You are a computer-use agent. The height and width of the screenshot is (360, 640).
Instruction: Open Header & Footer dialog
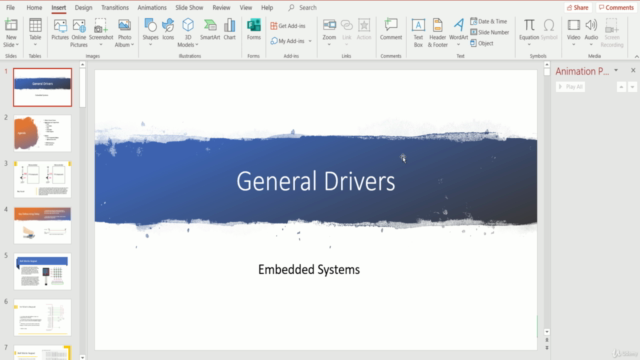[x=438, y=33]
